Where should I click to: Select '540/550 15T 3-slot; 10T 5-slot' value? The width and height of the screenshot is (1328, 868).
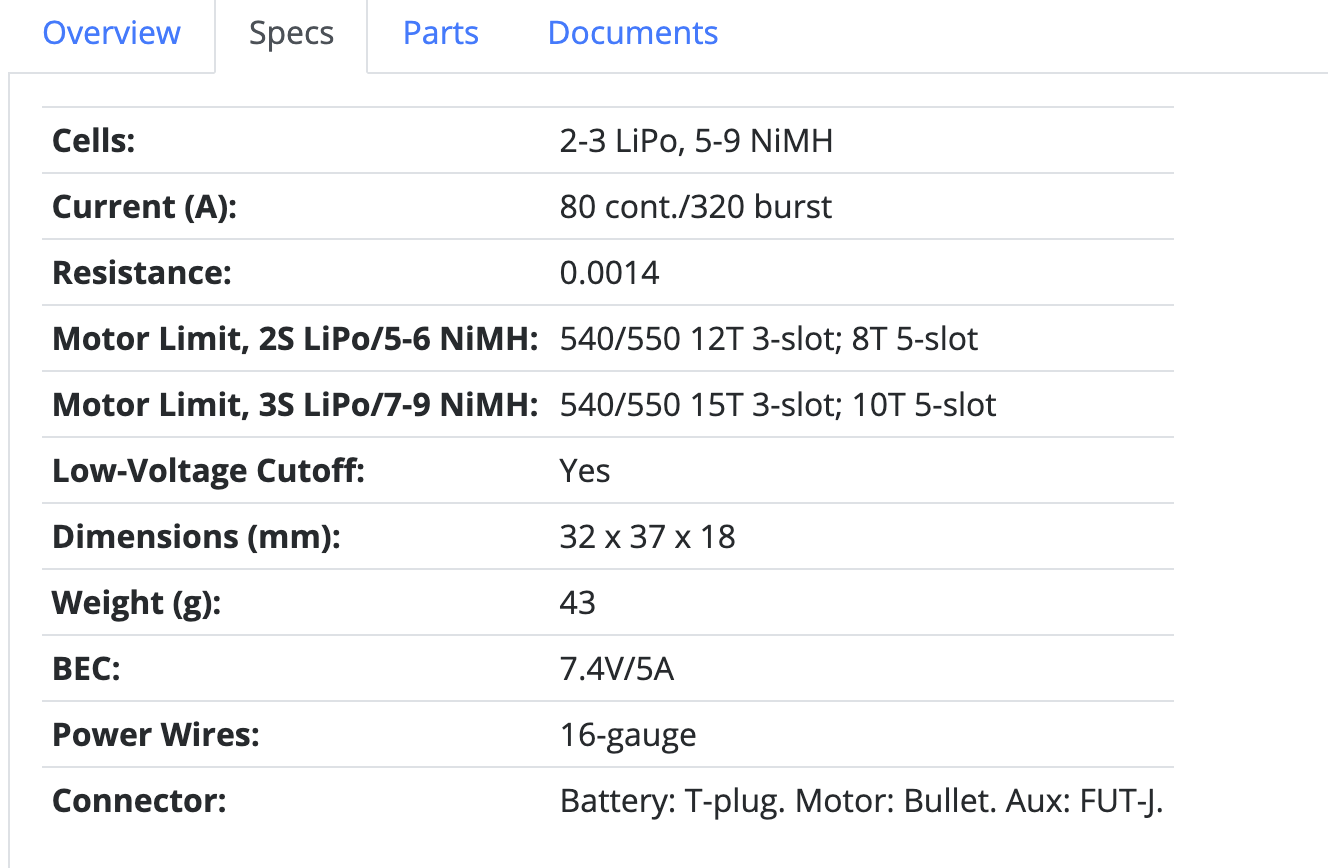coord(778,405)
